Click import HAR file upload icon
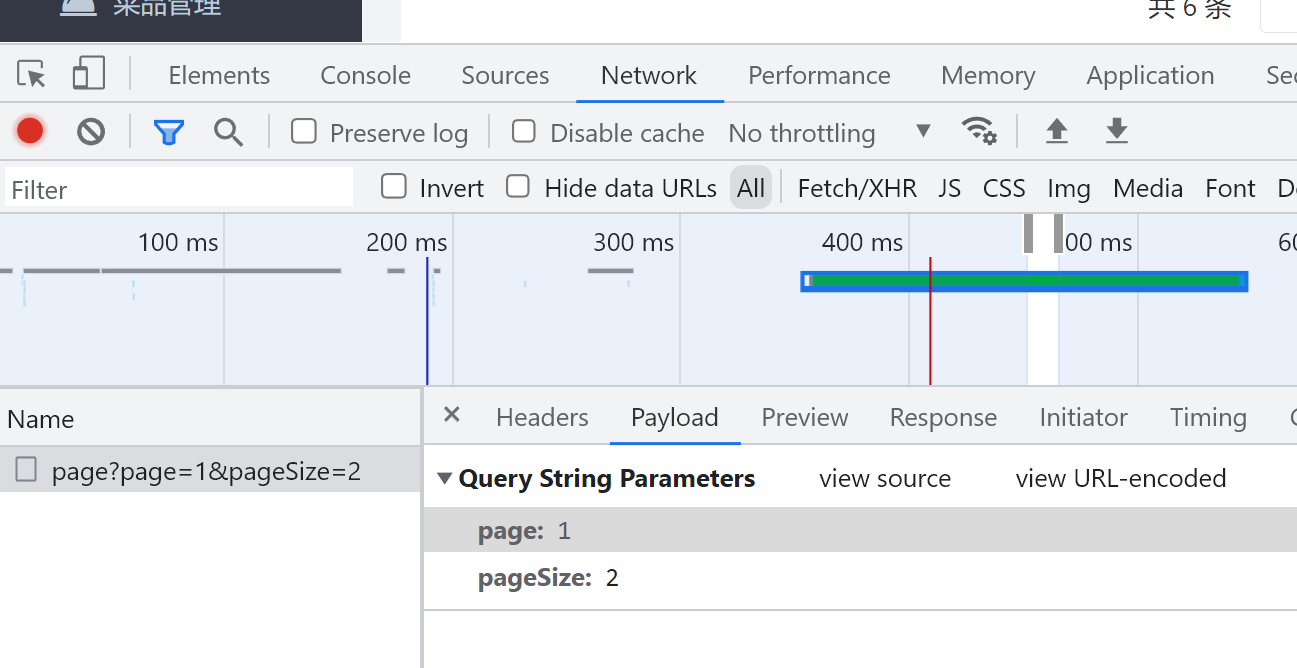1297x668 pixels. tap(1056, 131)
